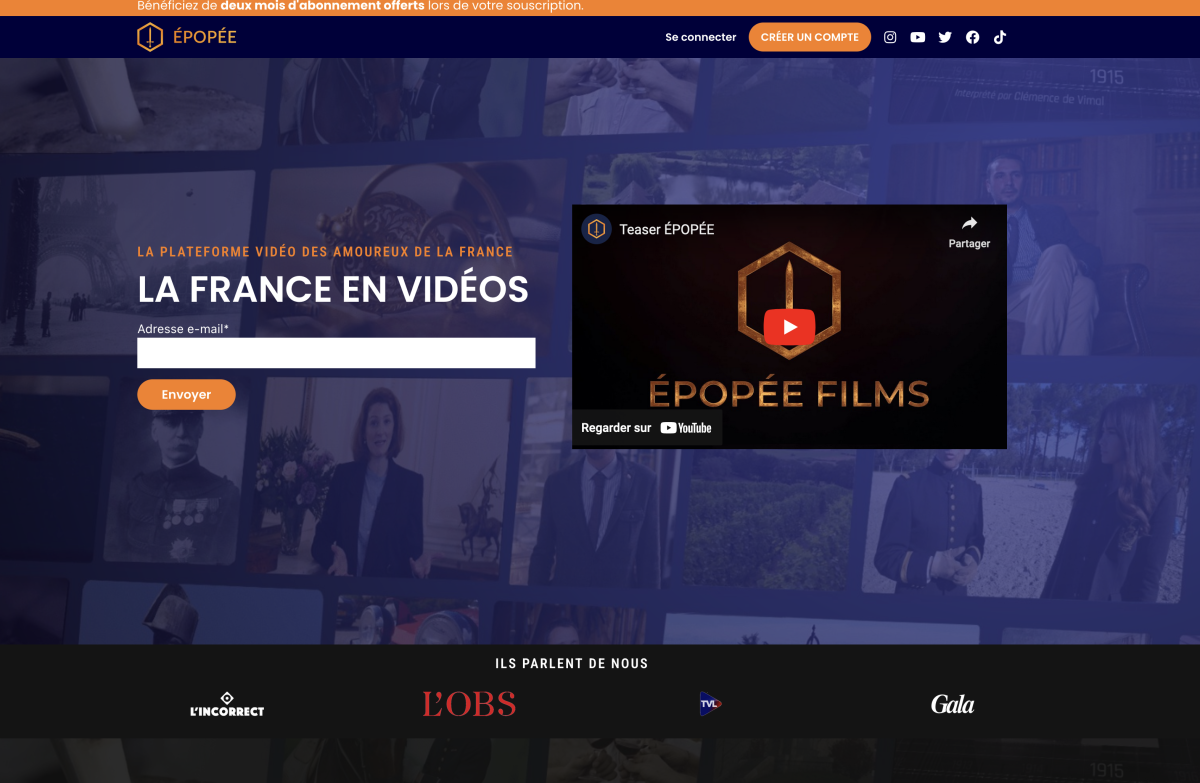Click the LA FRANCE EN VIDÉOS heading
The width and height of the screenshot is (1200, 783).
click(333, 289)
